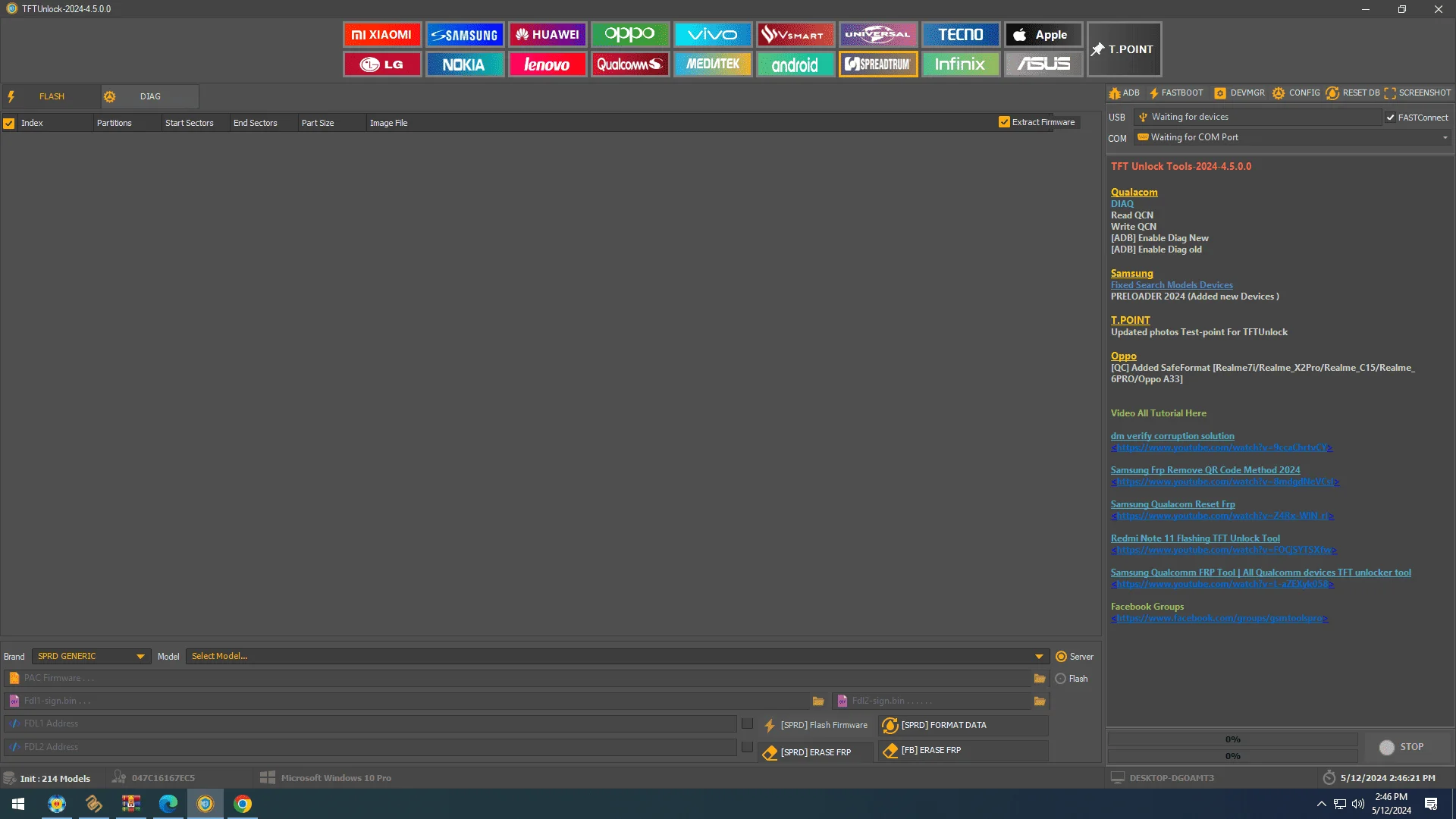Open the Windows Start menu
Viewport: 1456px width, 819px height.
pyautogui.click(x=18, y=804)
